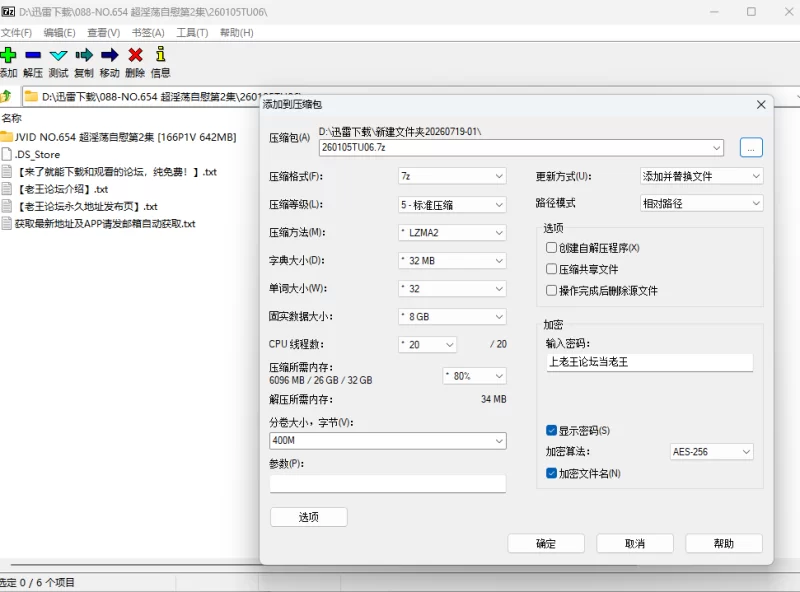Click the 【老王论坛介绍】.txt file icon

pyautogui.click(x=7, y=189)
